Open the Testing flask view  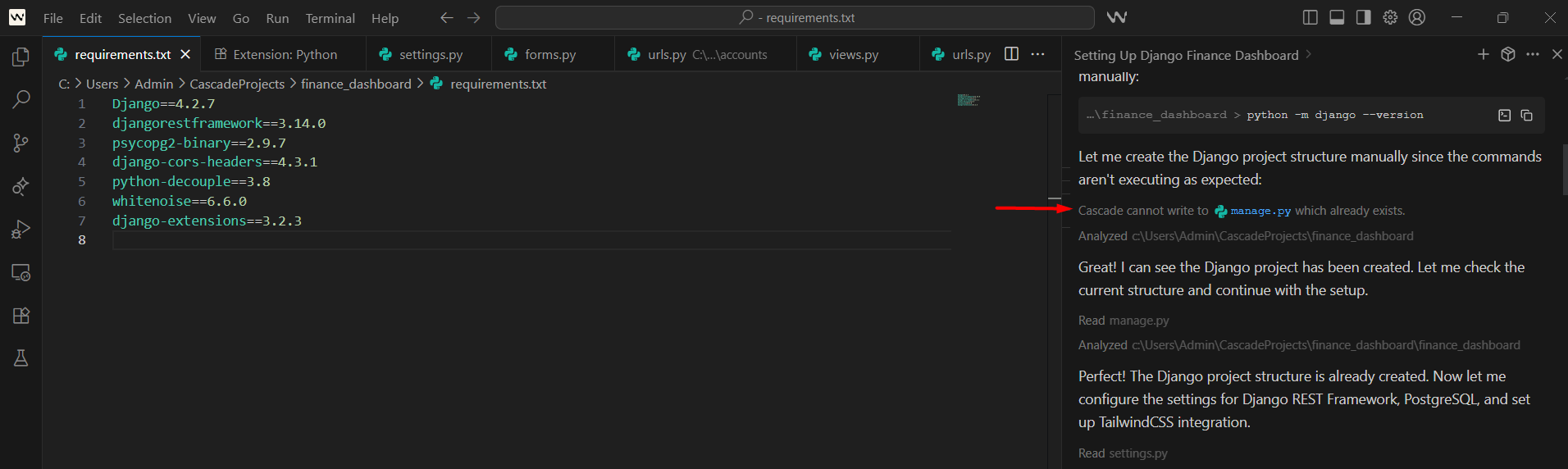tap(21, 358)
